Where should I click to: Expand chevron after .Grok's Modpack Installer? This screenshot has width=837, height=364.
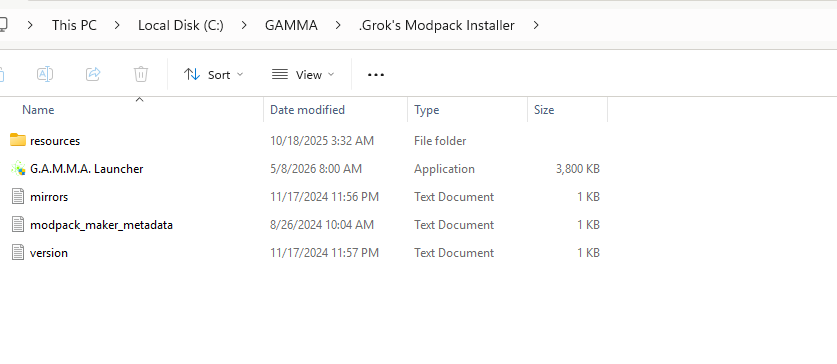tap(536, 25)
